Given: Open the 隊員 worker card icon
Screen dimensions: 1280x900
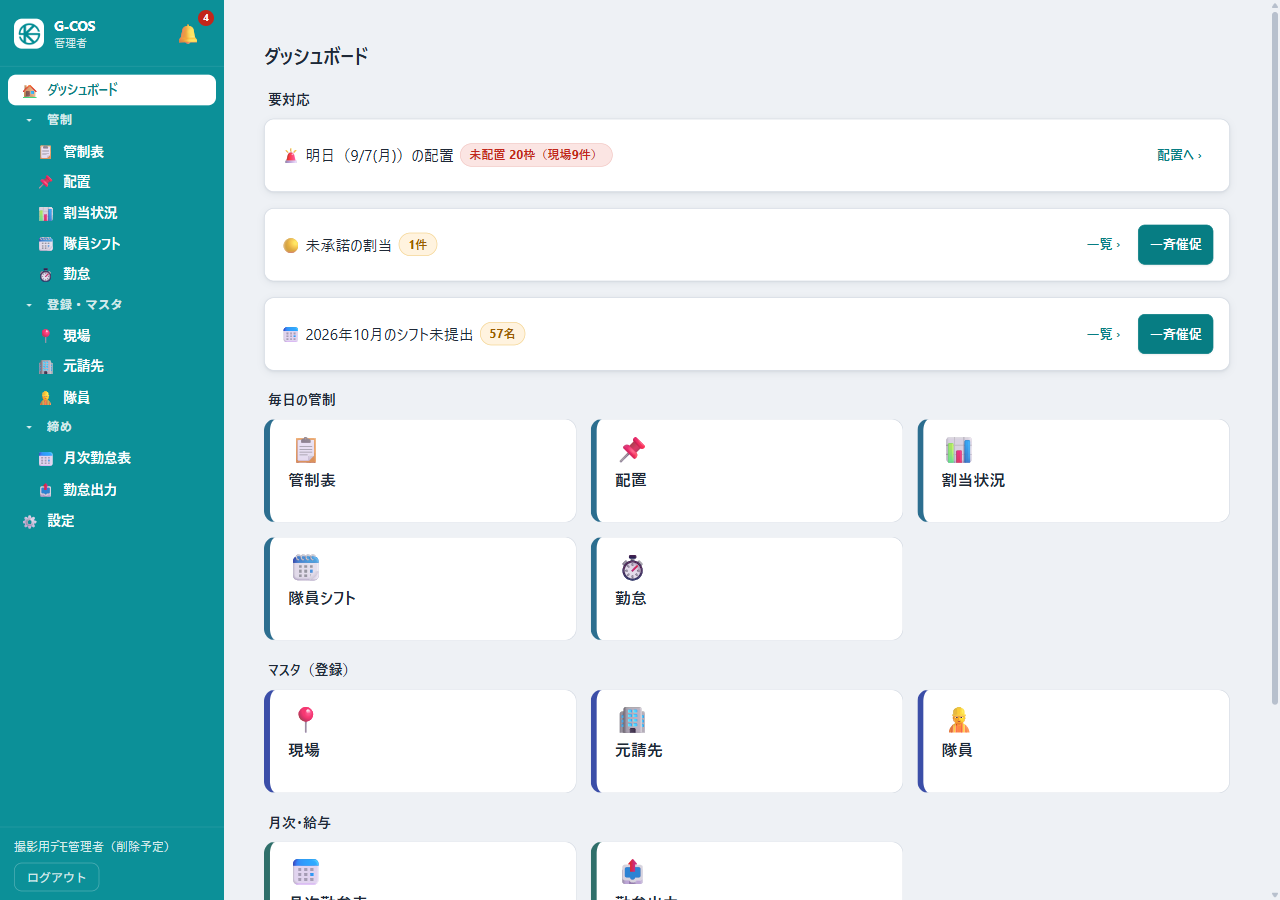Looking at the screenshot, I should 958,720.
